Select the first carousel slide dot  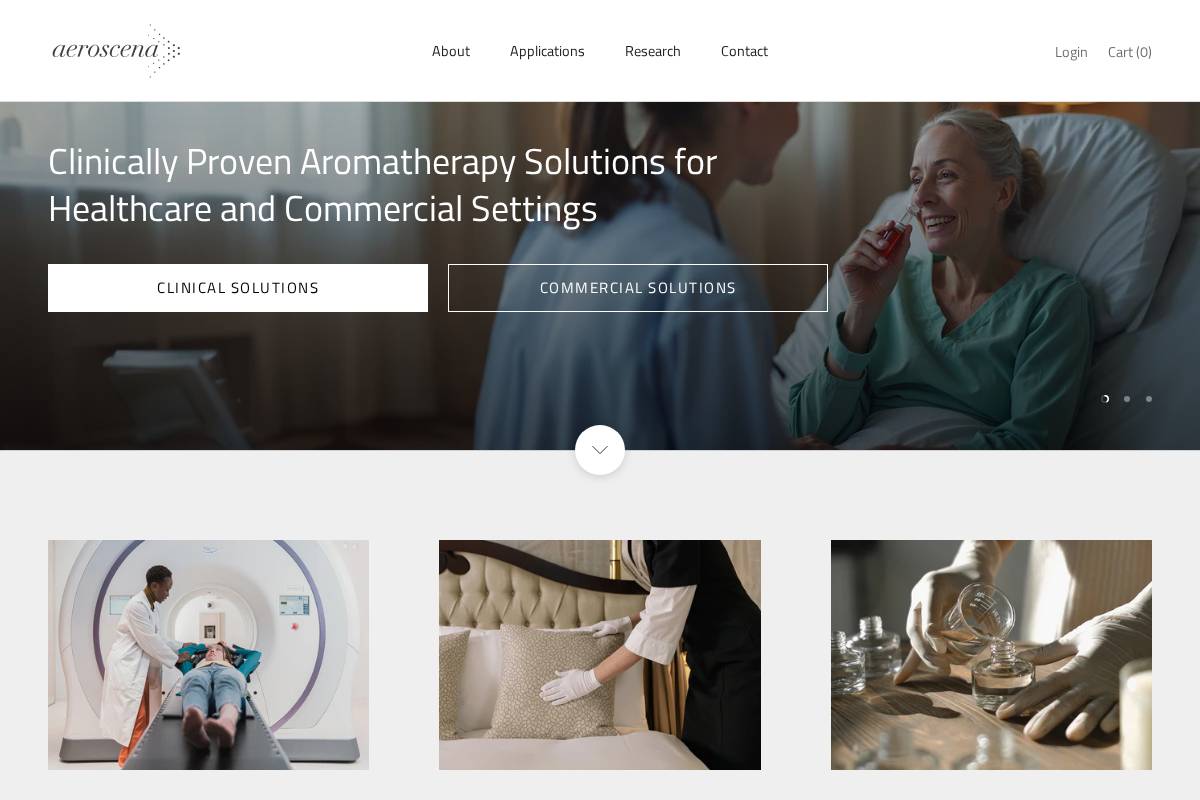point(1105,399)
